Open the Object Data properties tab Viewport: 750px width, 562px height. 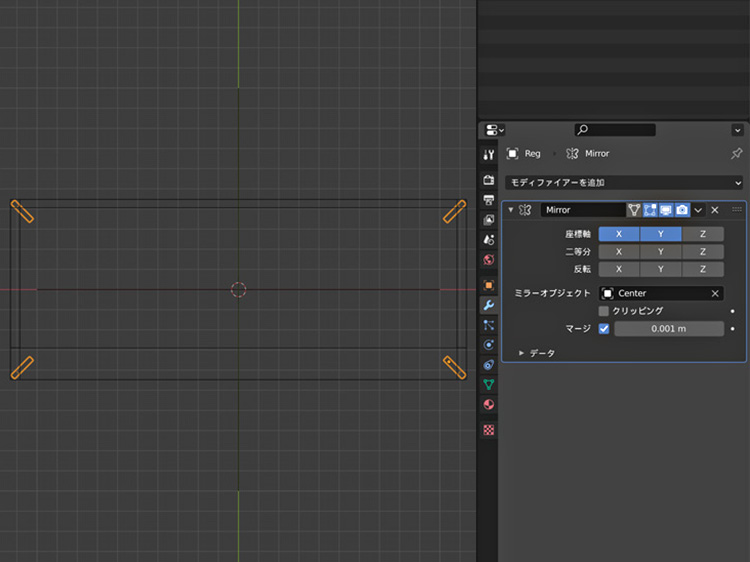tap(488, 384)
